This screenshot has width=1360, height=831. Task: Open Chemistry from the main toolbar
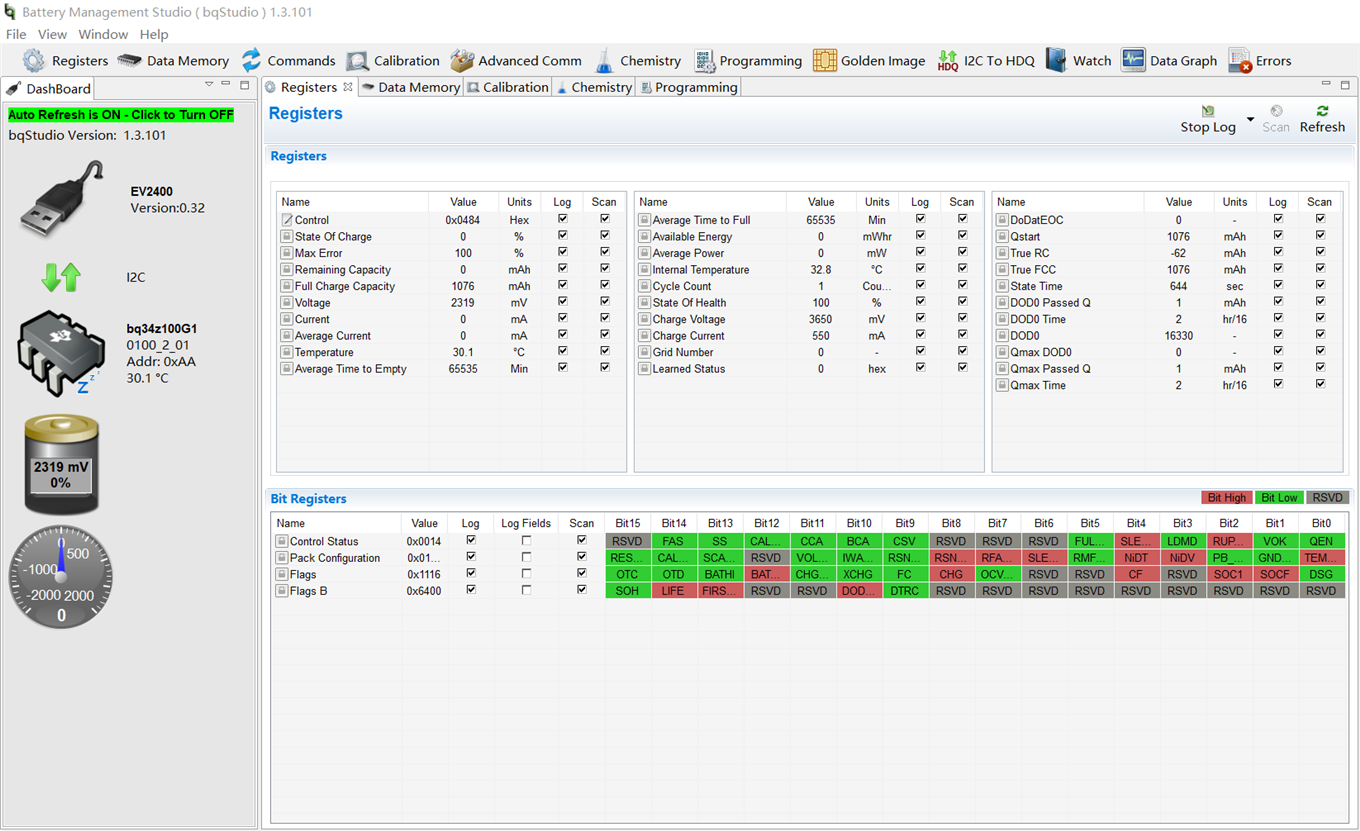point(638,61)
